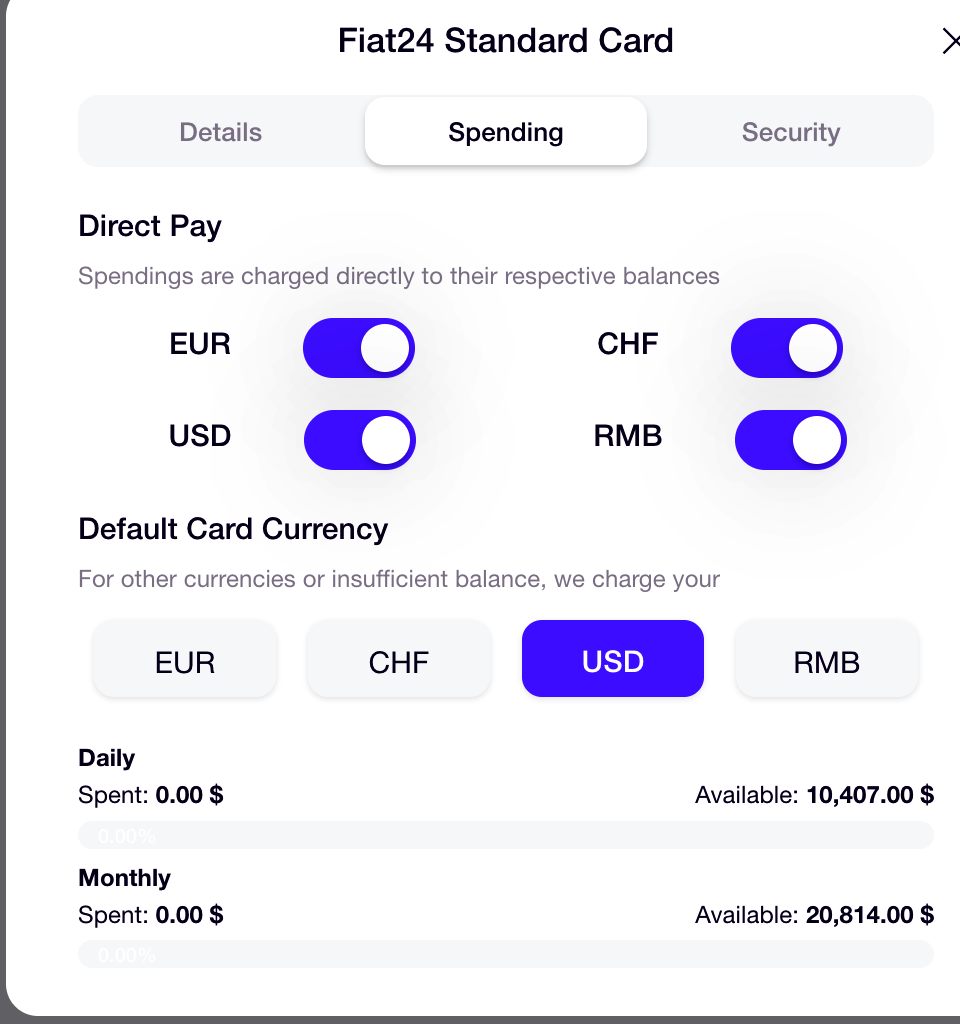
Task: Open the Security tab
Action: 791,131
